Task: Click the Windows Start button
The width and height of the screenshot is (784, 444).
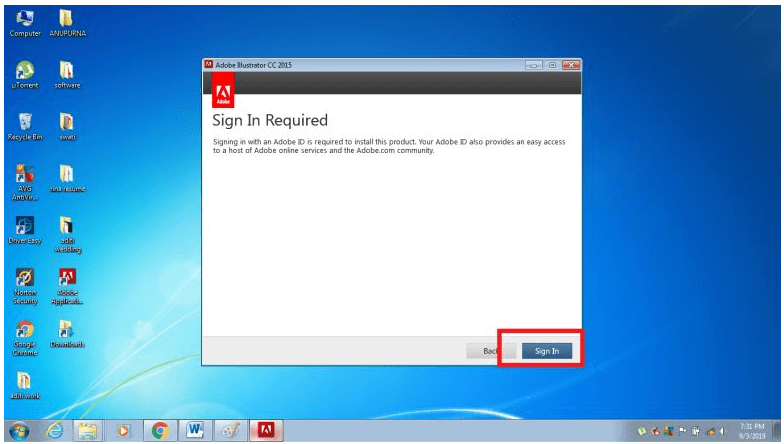Action: 21,431
